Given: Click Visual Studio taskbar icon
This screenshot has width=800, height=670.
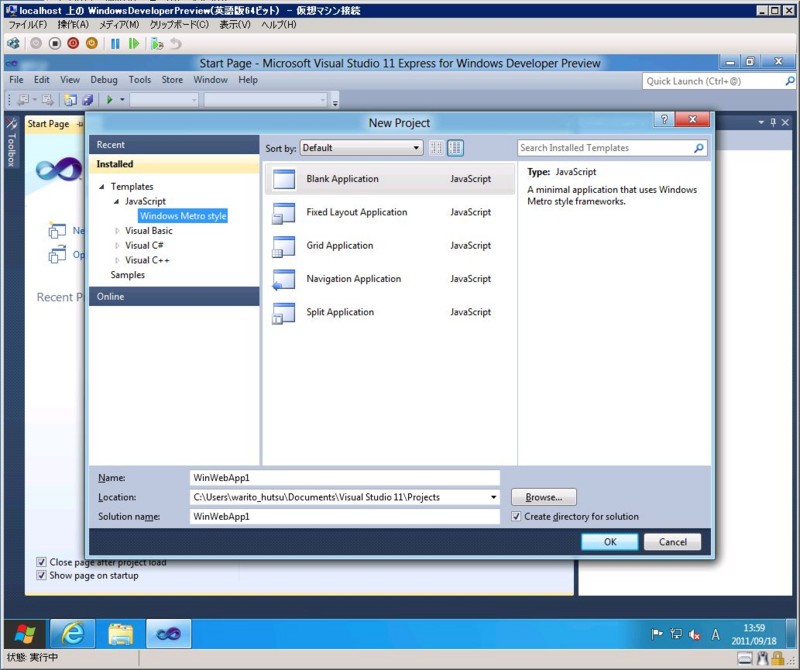Looking at the screenshot, I should 168,634.
